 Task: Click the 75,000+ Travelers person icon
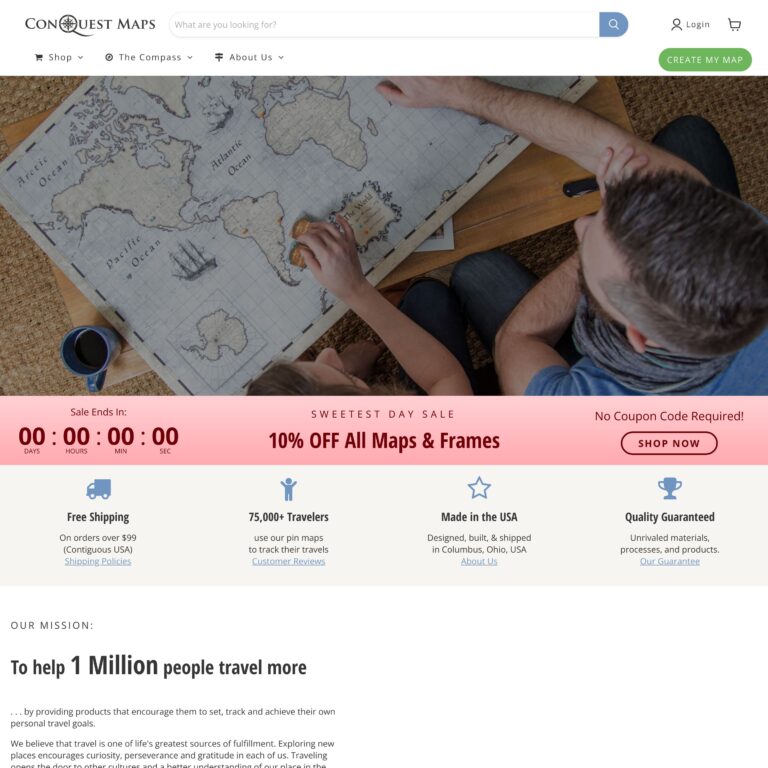coord(289,489)
